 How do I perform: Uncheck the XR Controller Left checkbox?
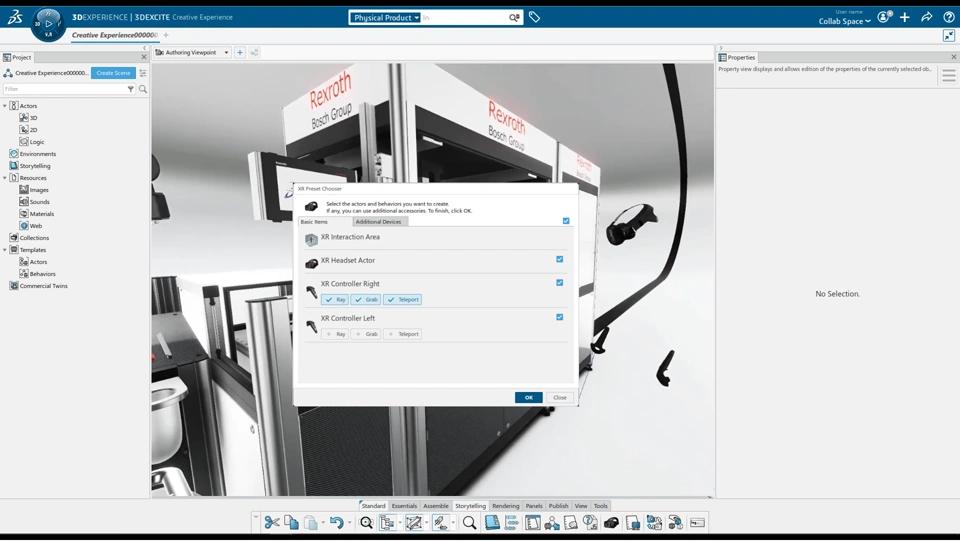click(560, 317)
